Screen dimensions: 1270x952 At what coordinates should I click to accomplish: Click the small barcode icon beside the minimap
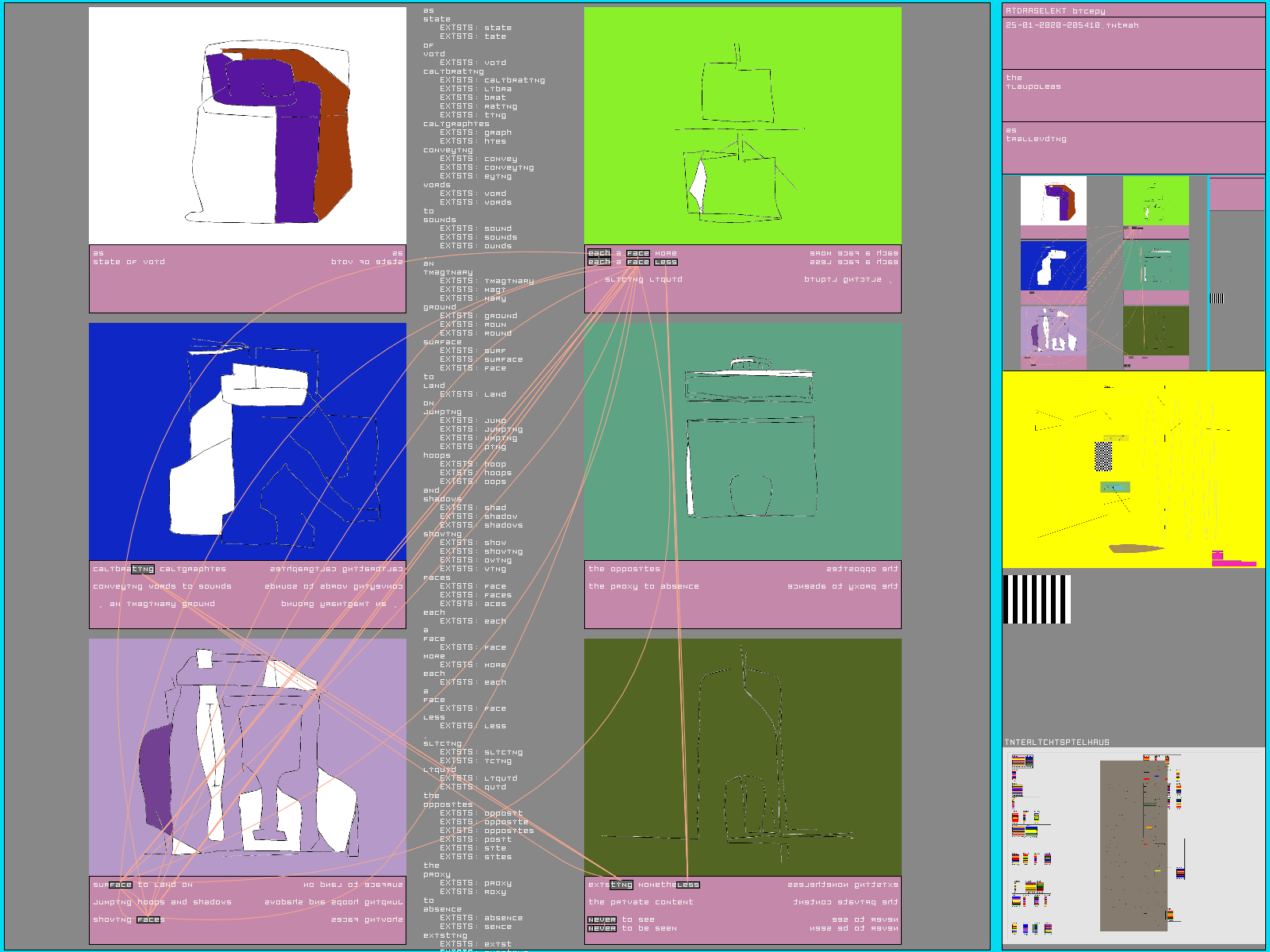pyautogui.click(x=1216, y=298)
